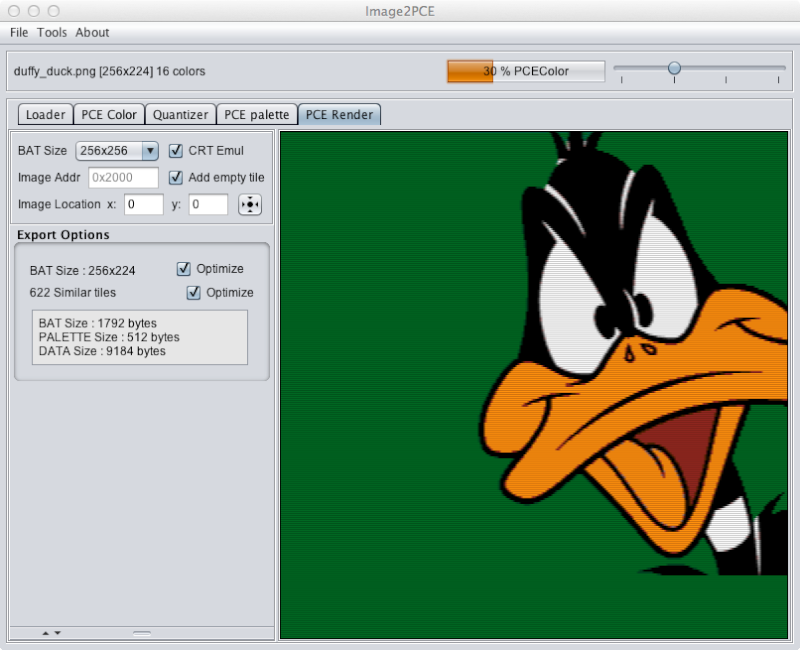800x650 pixels.
Task: Toggle the Add empty tile checkbox
Action: (176, 178)
